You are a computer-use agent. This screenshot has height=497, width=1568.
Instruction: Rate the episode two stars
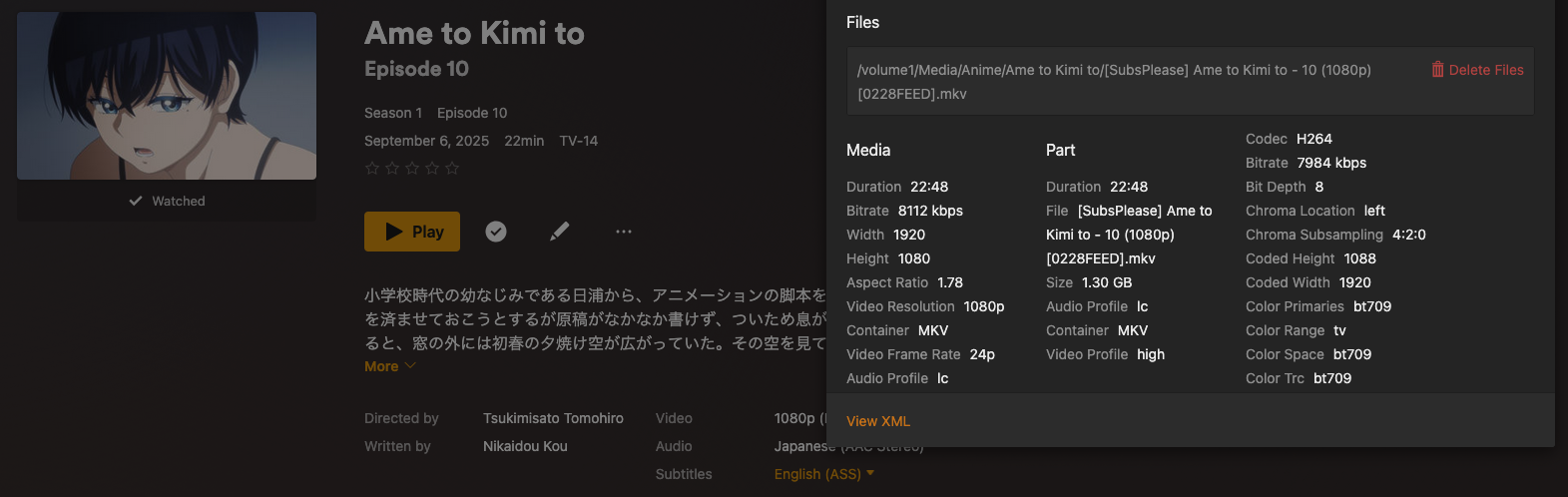pos(392,169)
